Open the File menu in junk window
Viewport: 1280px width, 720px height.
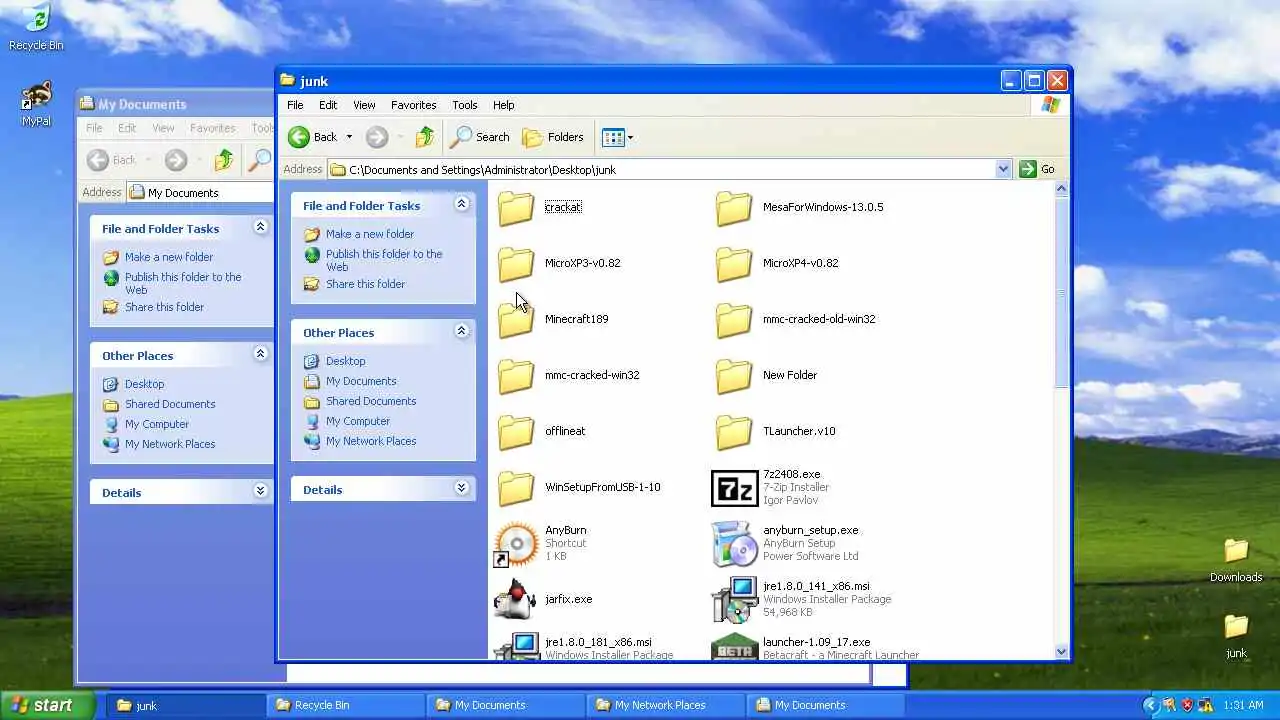point(295,105)
